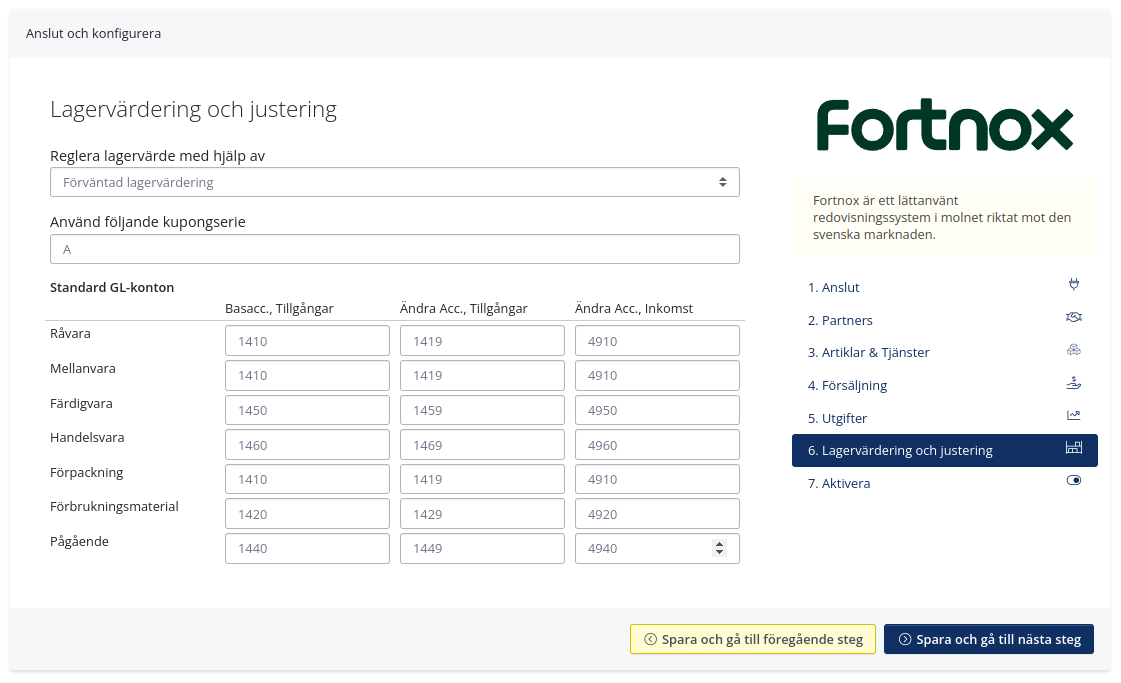Click the stepper arrows in Pågående income field
The width and height of the screenshot is (1121, 683).
pos(719,548)
